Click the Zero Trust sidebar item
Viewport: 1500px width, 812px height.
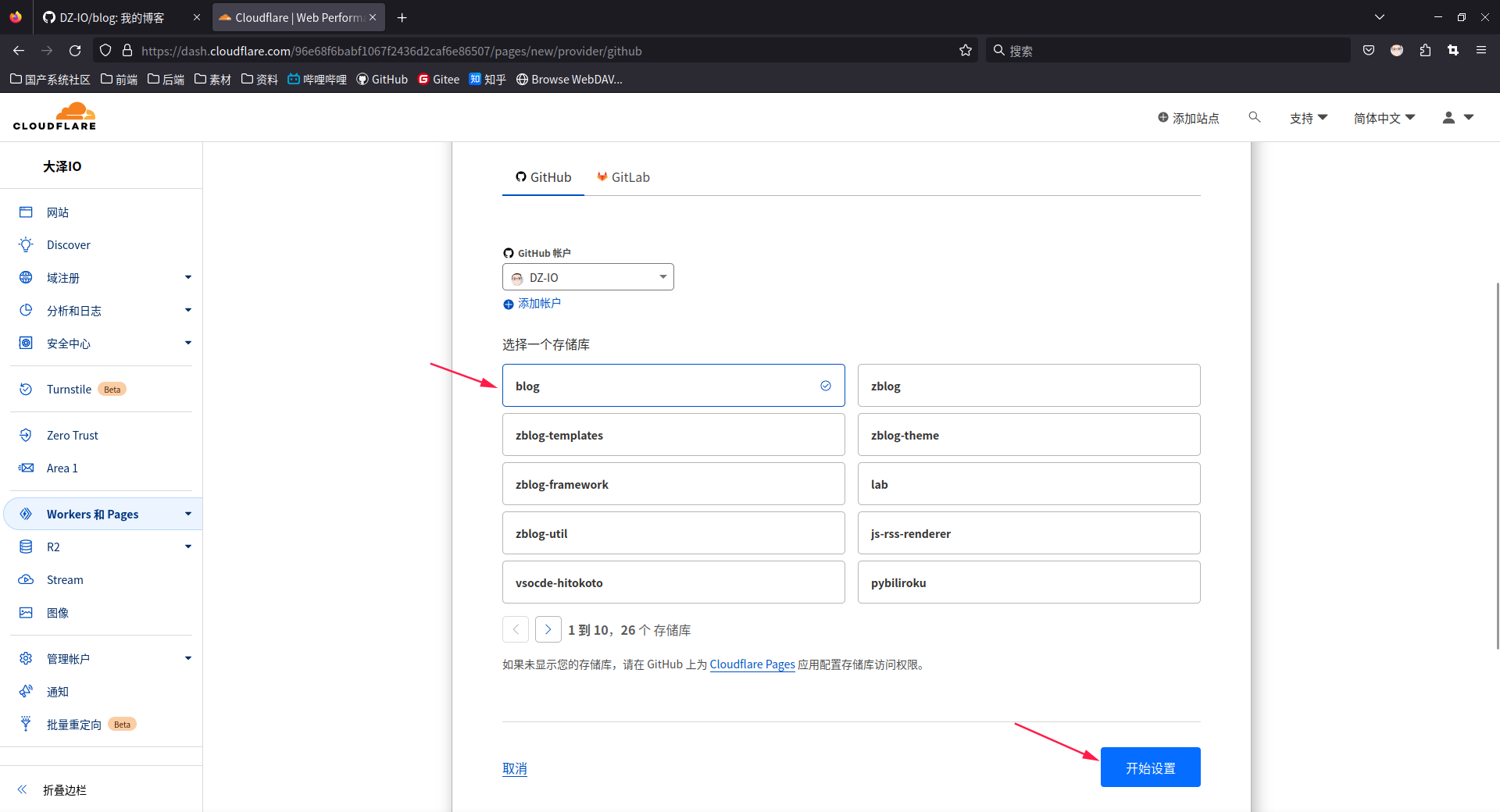72,436
